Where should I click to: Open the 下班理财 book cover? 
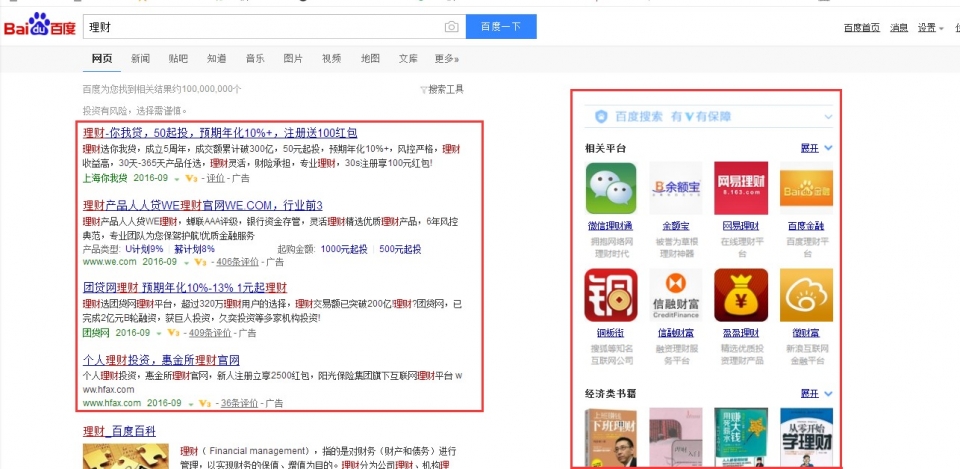coord(610,438)
